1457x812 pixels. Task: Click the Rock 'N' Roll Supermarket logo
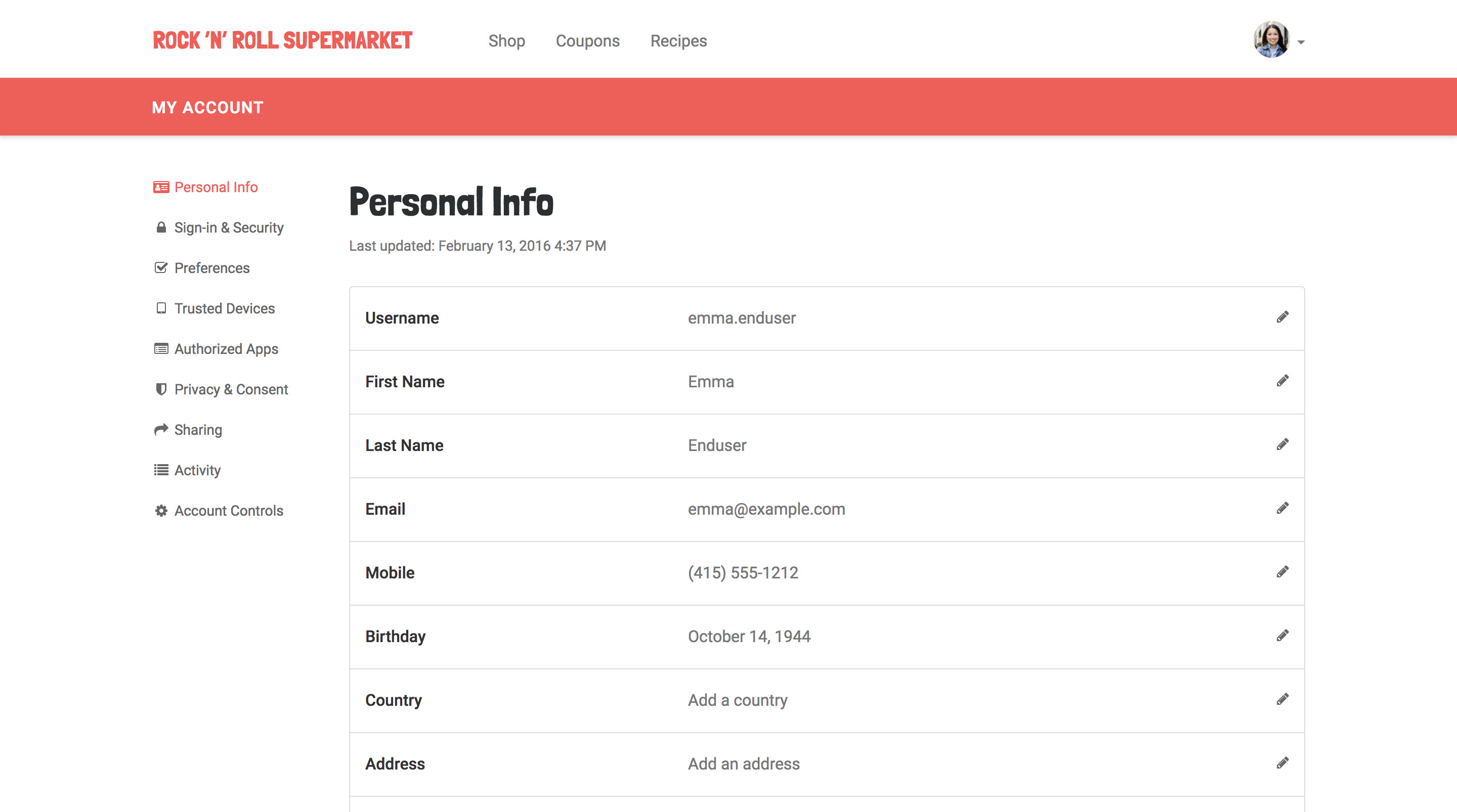(x=282, y=41)
